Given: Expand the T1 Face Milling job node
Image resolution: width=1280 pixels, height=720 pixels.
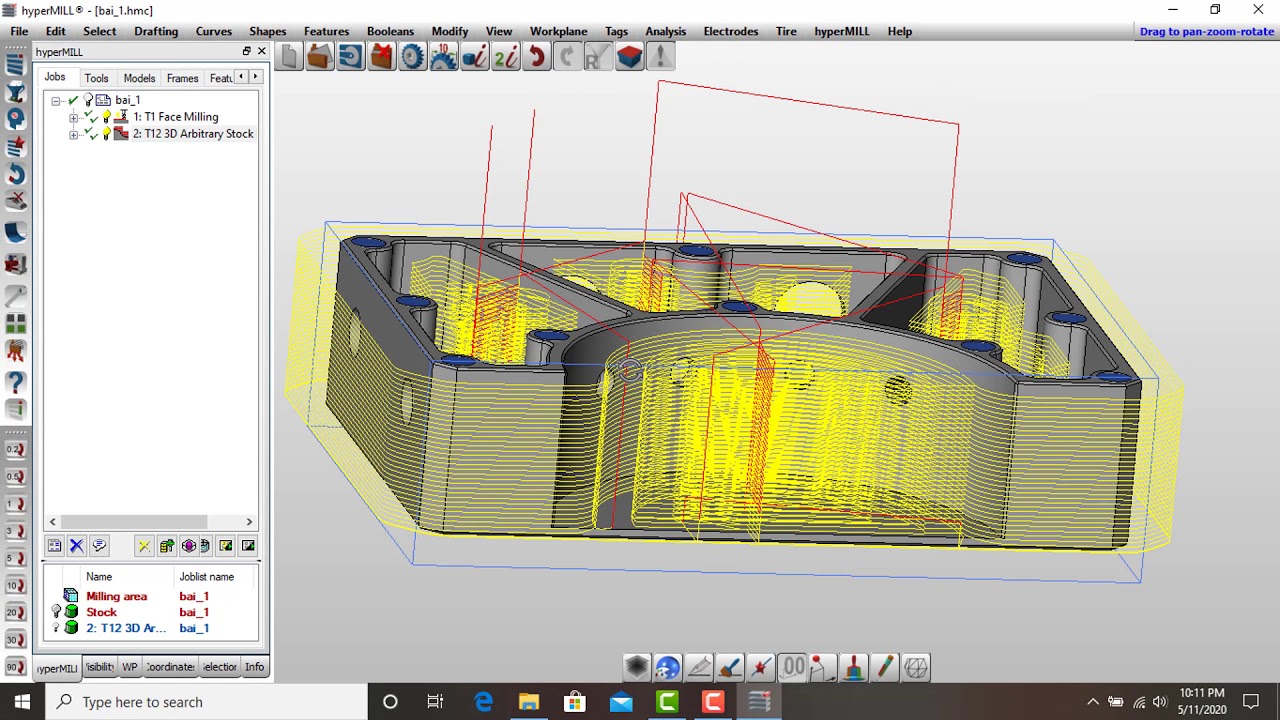Looking at the screenshot, I should pyautogui.click(x=73, y=118).
